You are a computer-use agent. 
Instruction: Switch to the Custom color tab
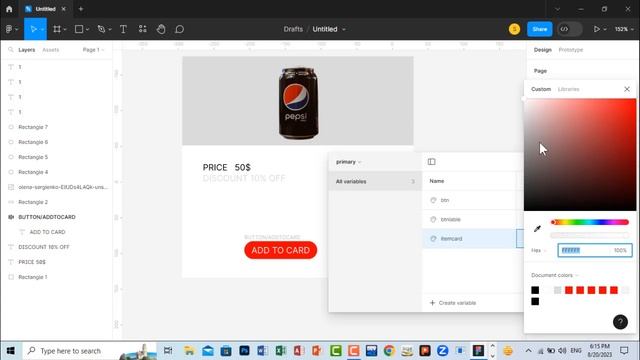pyautogui.click(x=541, y=89)
